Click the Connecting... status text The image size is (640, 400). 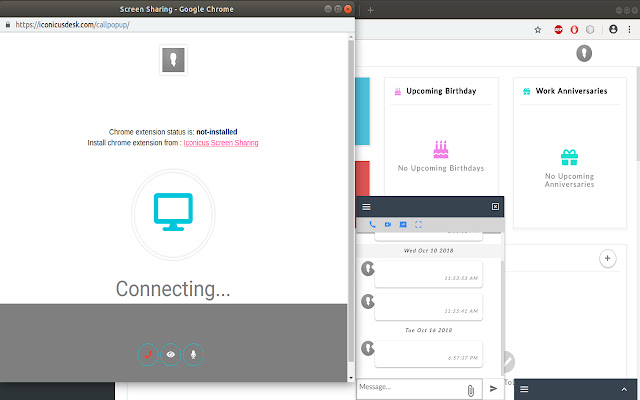pyautogui.click(x=173, y=289)
